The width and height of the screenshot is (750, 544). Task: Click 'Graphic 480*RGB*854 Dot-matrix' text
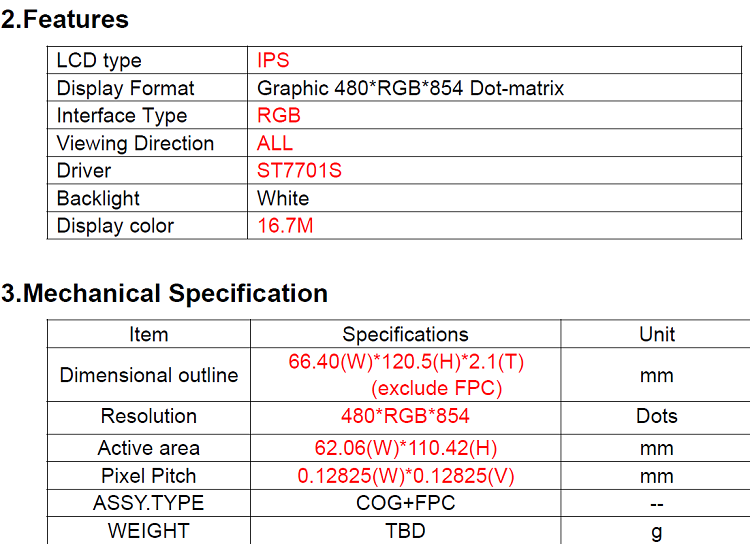point(410,88)
